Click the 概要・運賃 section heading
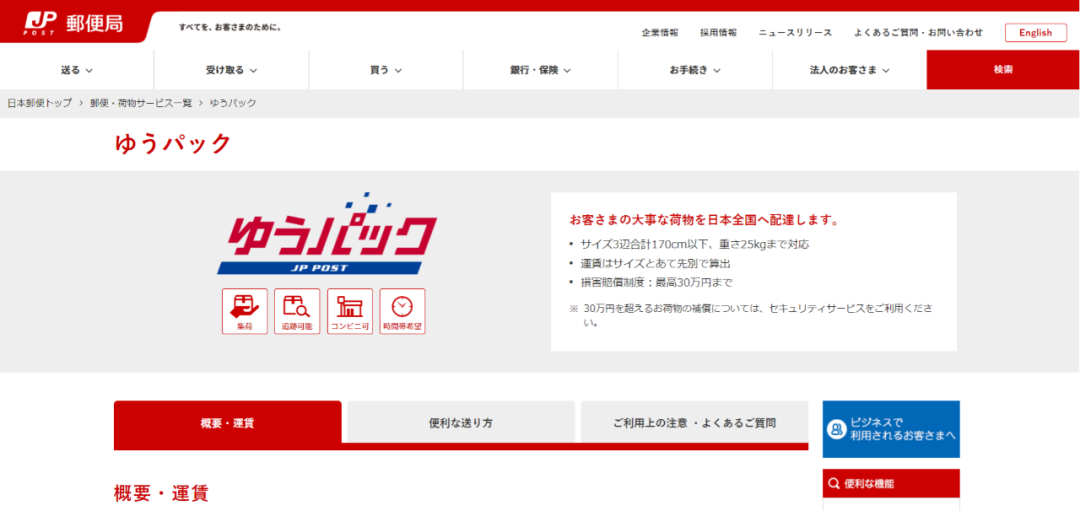This screenshot has height=511, width=1080. point(161,492)
